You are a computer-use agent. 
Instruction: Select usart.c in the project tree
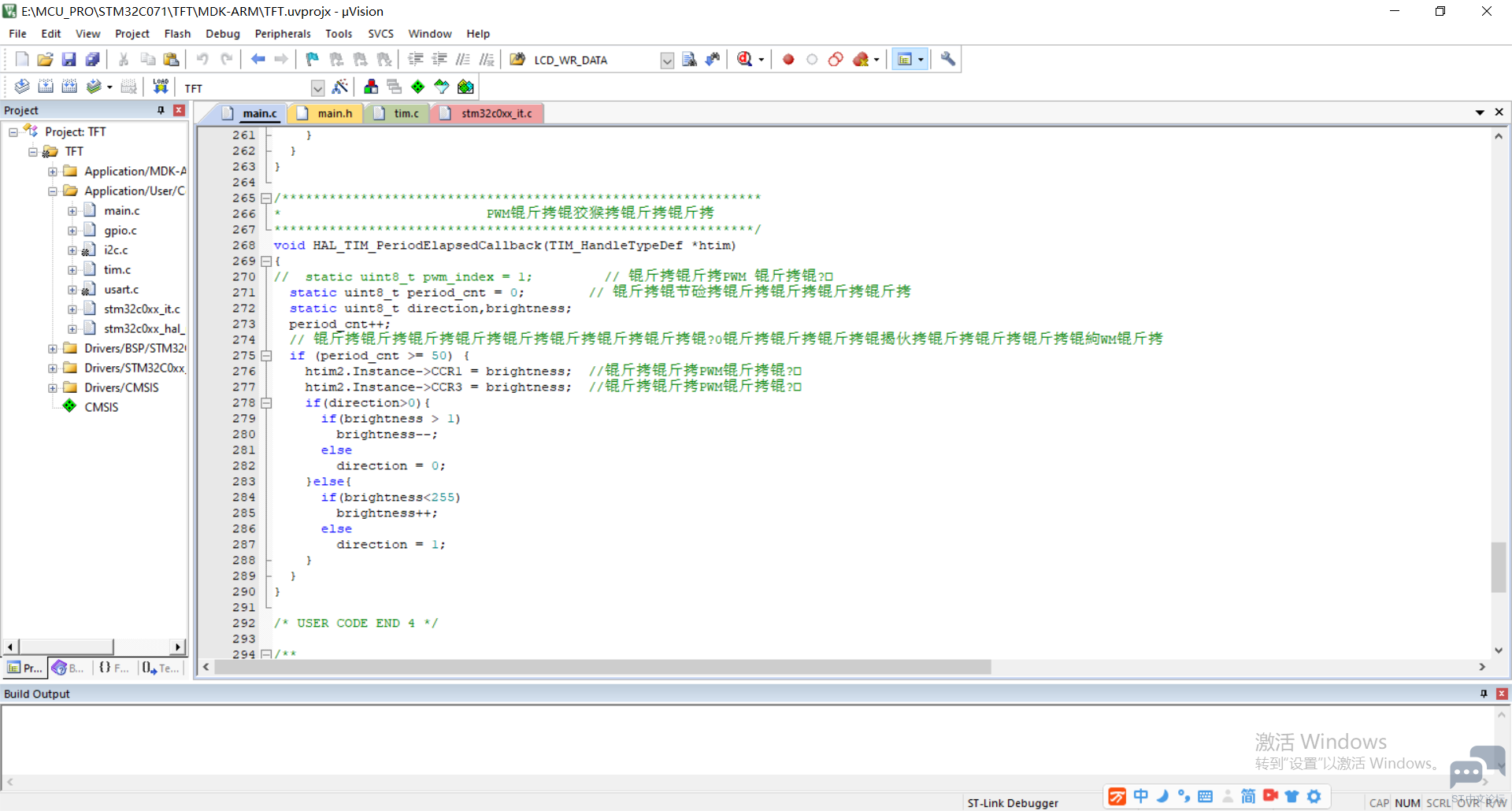point(121,290)
